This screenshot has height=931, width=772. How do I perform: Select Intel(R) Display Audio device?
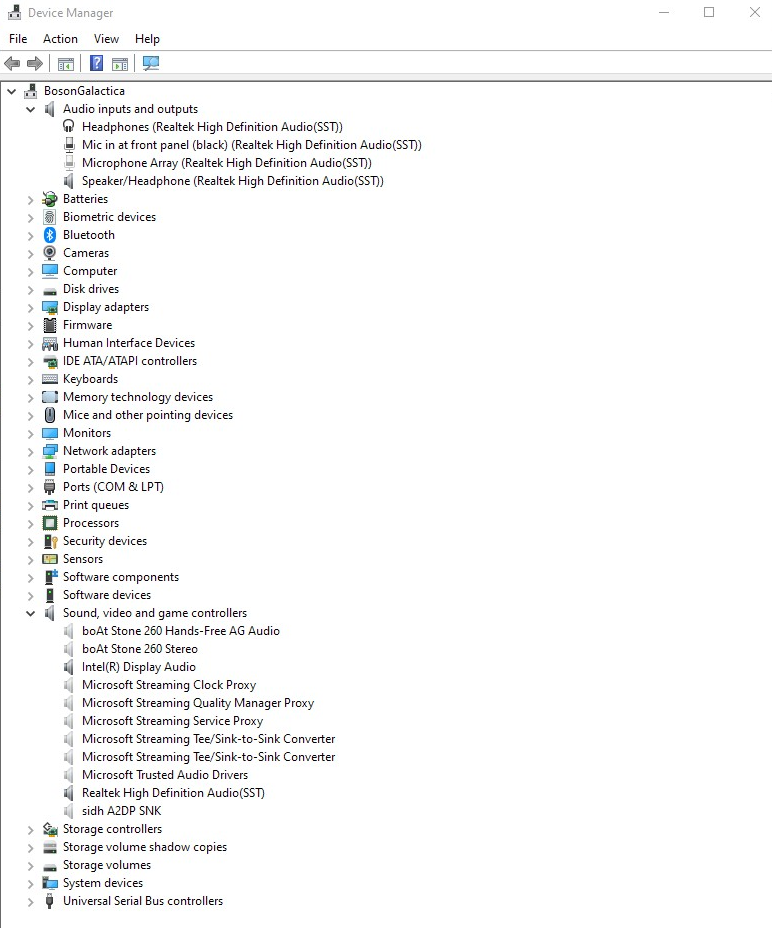(139, 667)
